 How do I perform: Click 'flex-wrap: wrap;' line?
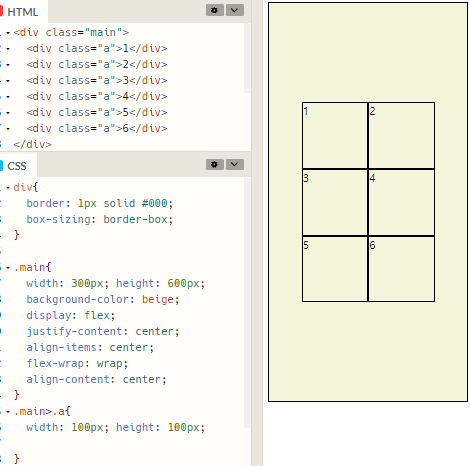pos(77,363)
